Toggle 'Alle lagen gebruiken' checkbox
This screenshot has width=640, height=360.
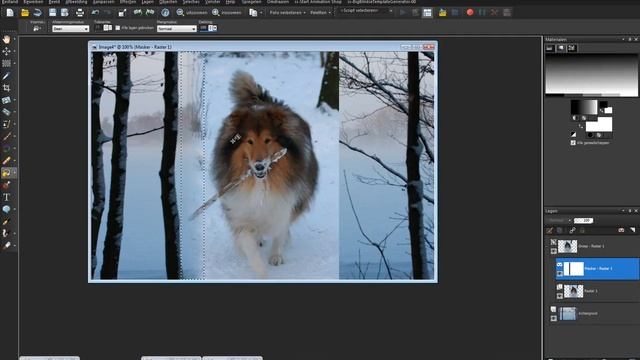tap(118, 28)
